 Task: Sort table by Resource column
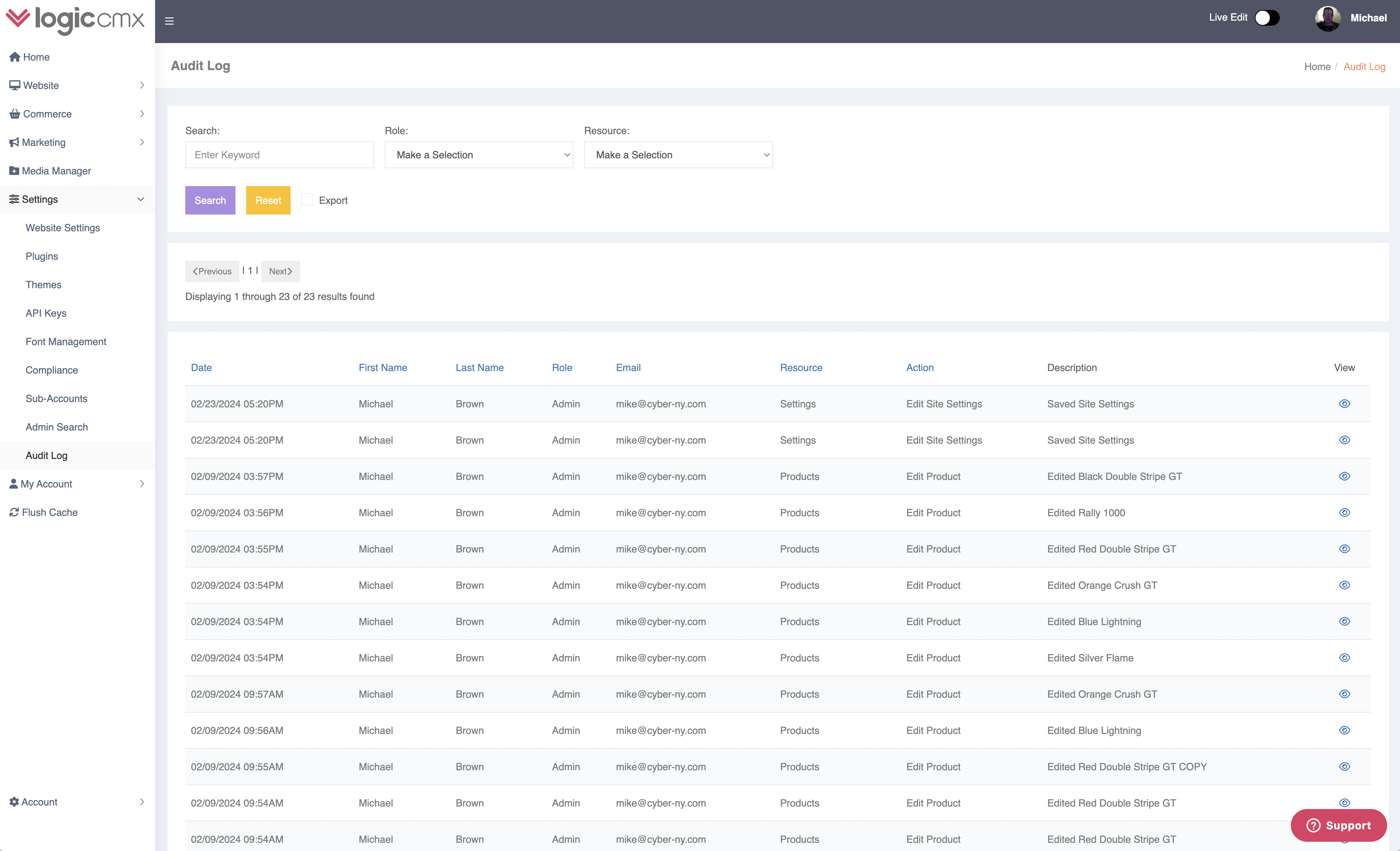coord(801,368)
